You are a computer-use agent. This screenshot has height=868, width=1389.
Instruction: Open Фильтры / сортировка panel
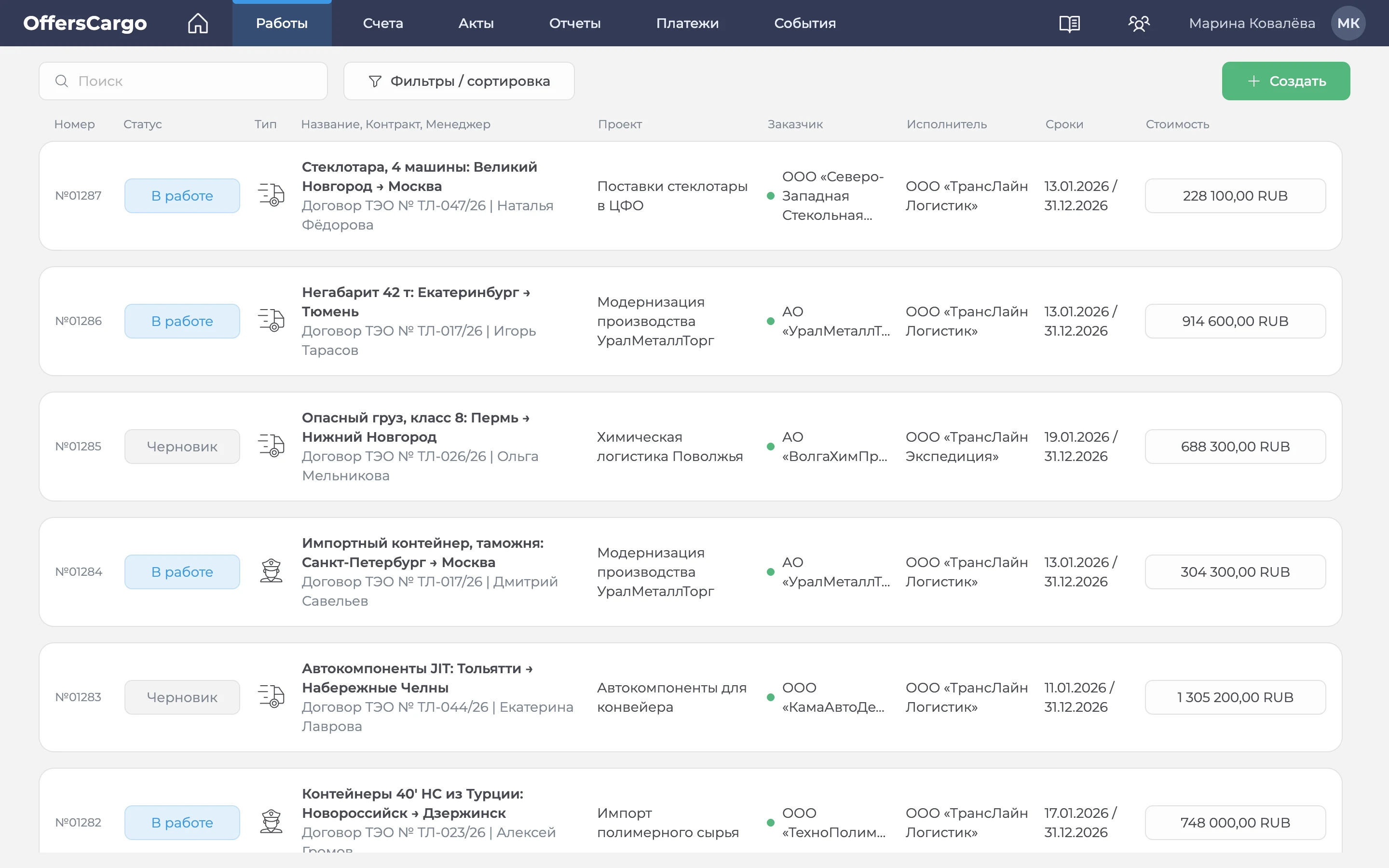pyautogui.click(x=459, y=81)
